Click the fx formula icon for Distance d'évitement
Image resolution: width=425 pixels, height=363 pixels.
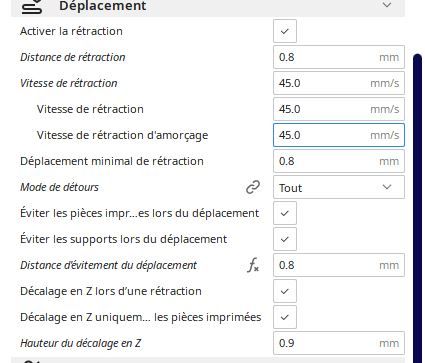253,266
